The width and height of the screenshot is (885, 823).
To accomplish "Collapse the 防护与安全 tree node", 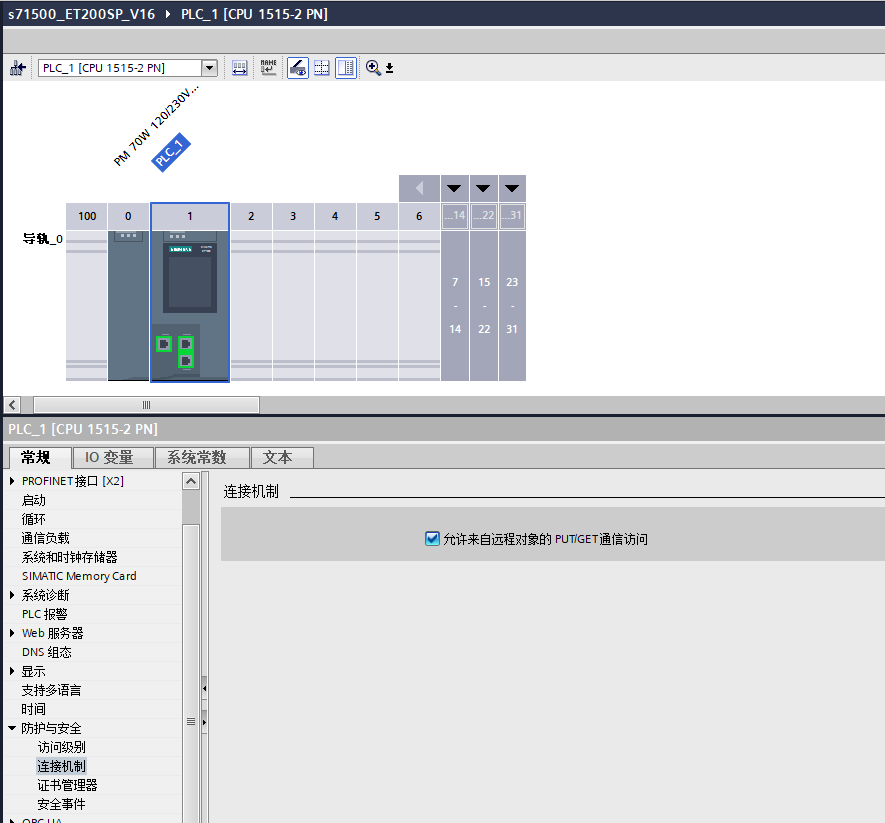I will tap(12, 728).
